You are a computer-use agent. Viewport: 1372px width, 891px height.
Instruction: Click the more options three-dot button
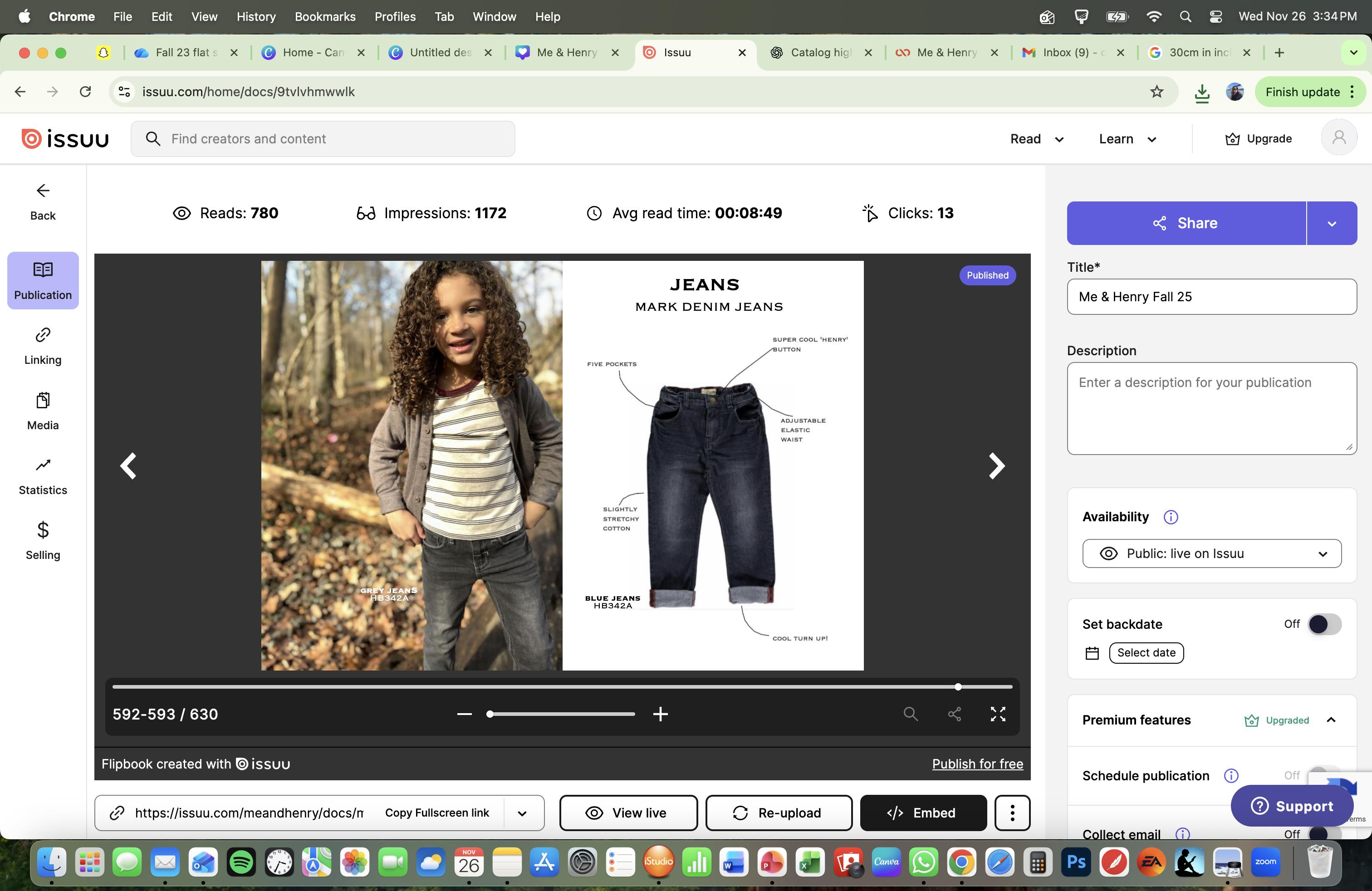[1012, 813]
